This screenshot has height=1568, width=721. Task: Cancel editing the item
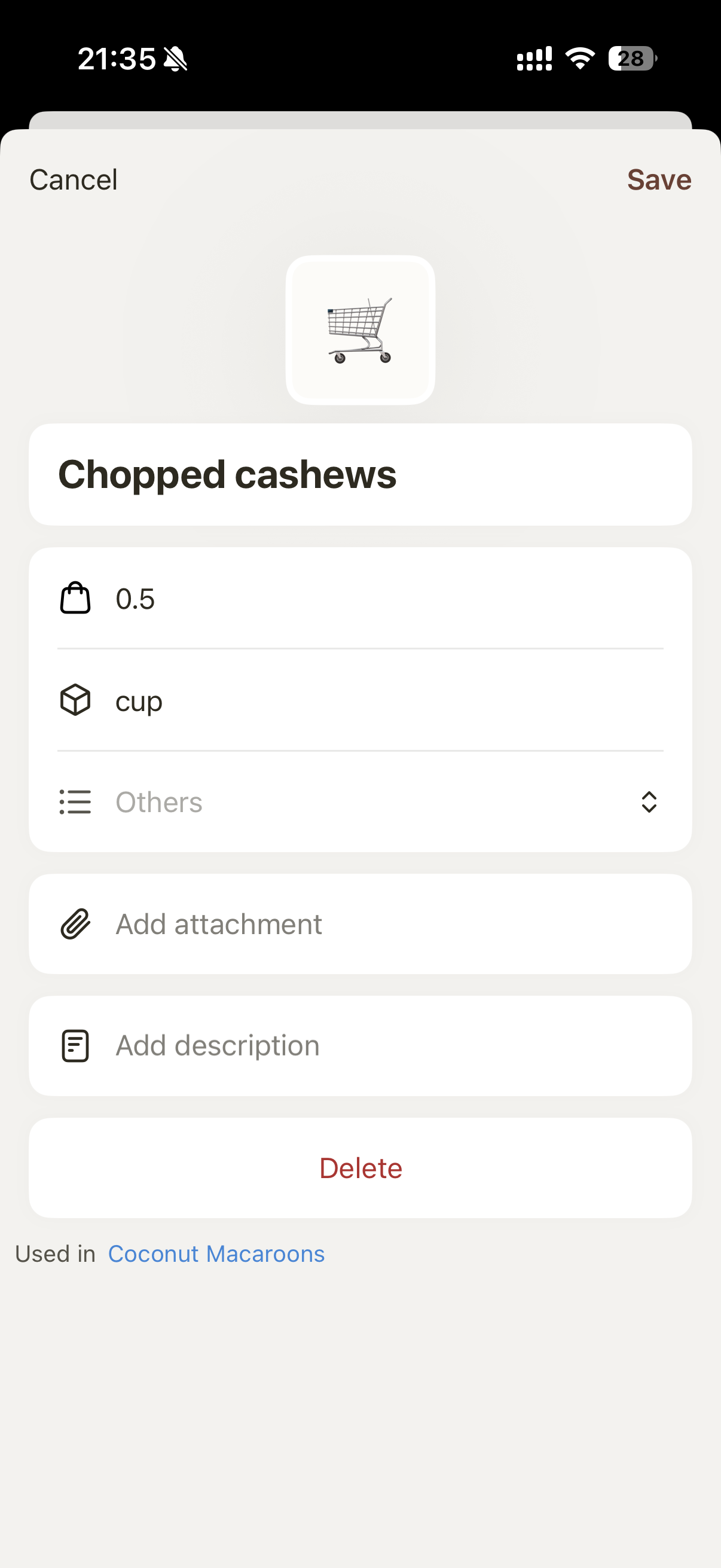tap(74, 179)
